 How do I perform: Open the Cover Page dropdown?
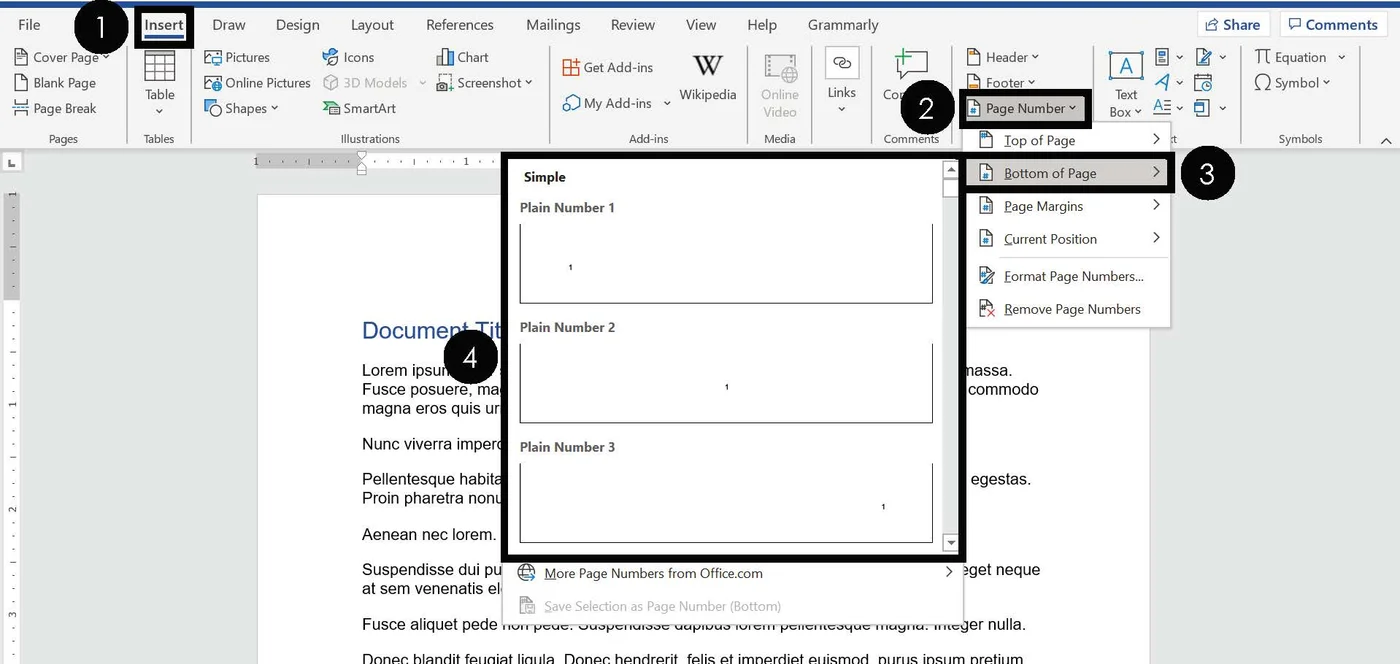click(62, 57)
